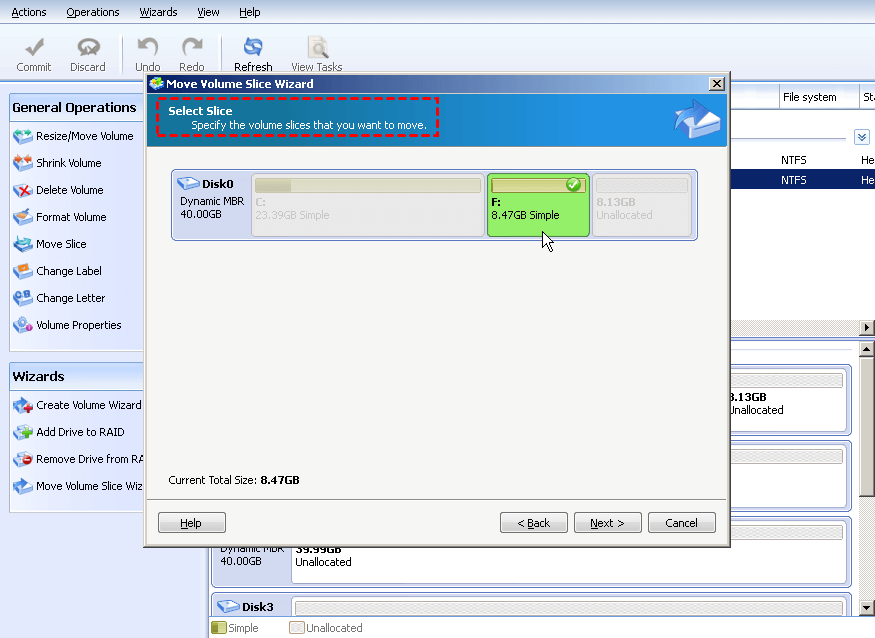
Task: Click the Redo arrow icon
Action: [192, 47]
